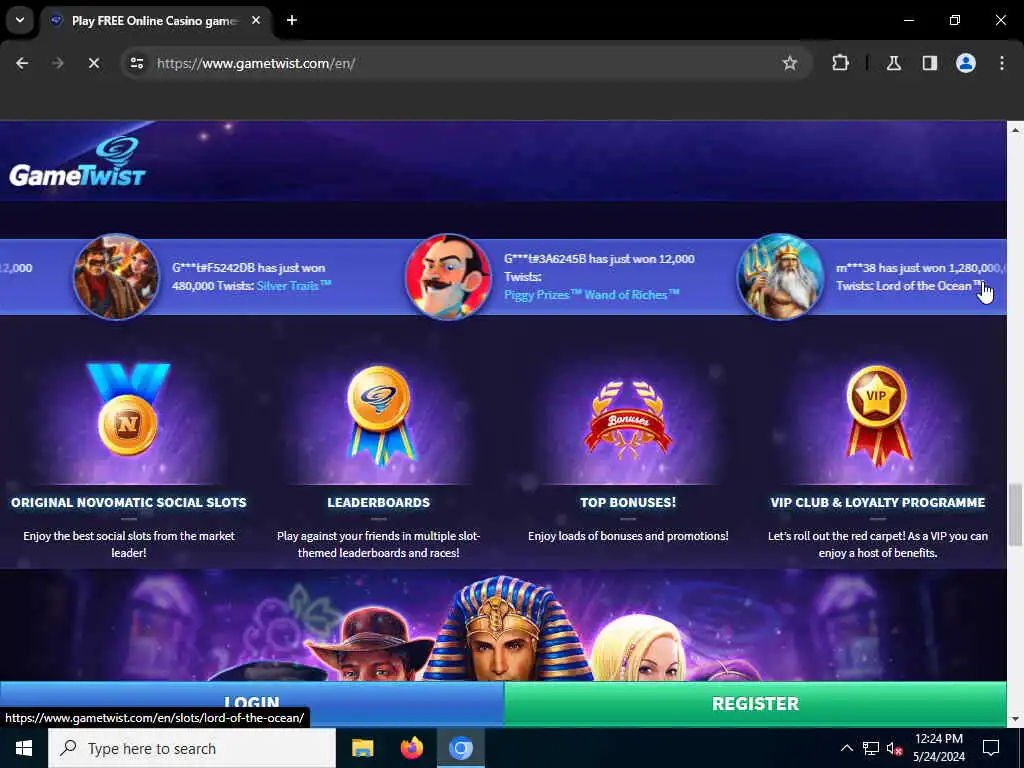Click the green REGISTER button

(x=756, y=703)
